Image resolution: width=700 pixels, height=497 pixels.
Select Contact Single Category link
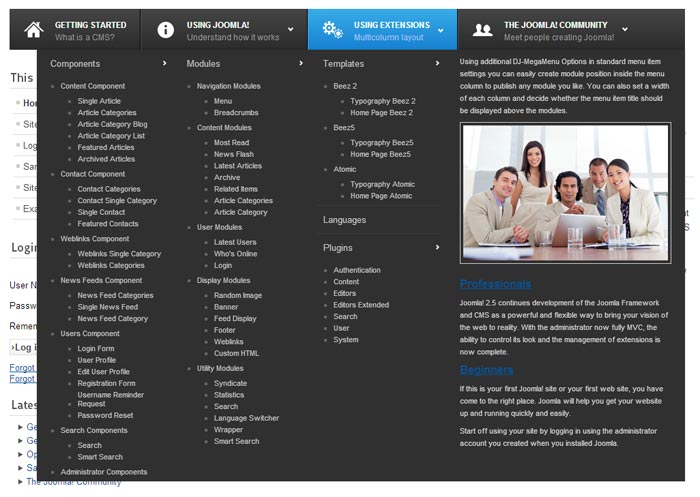tap(117, 201)
